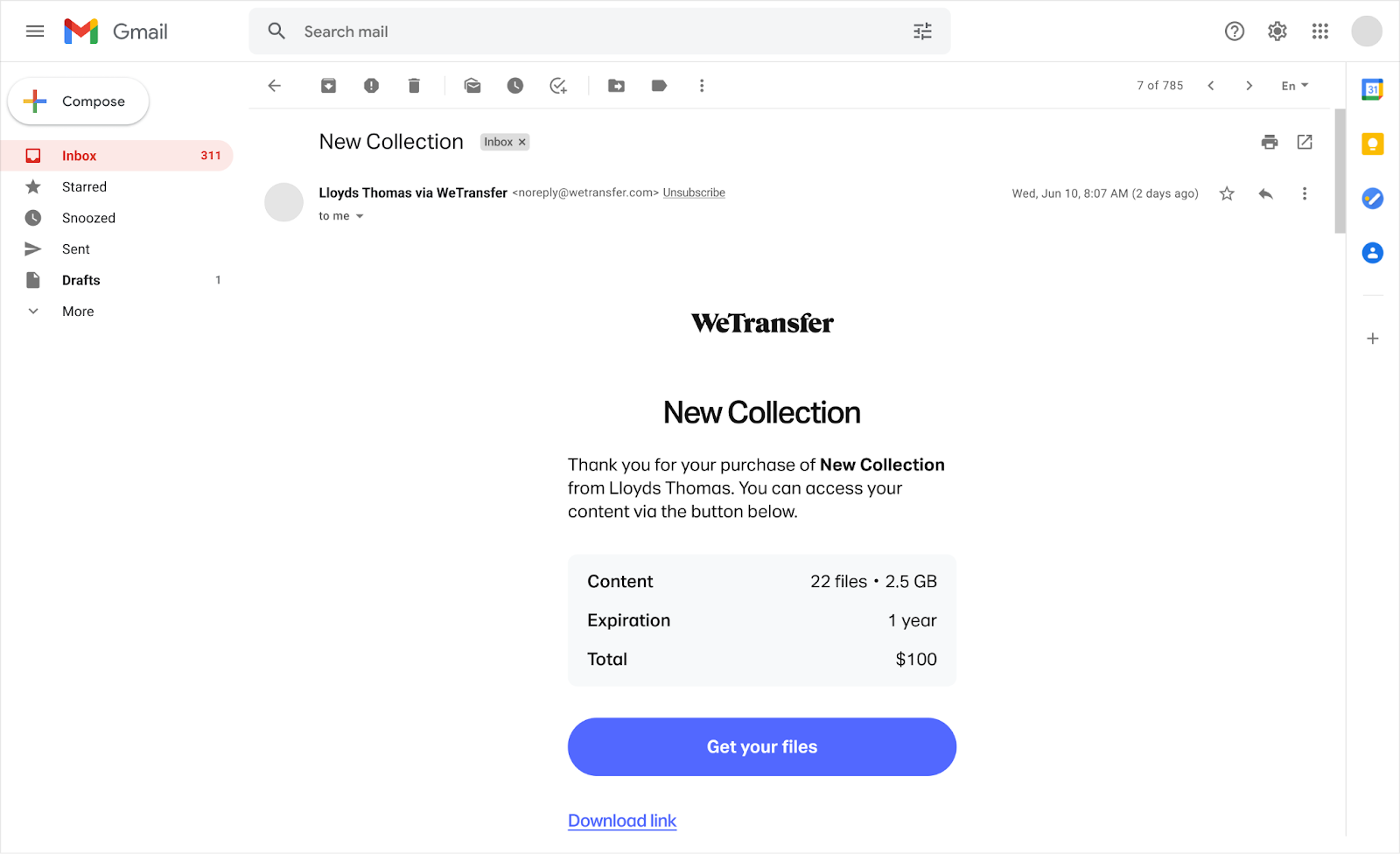The height and width of the screenshot is (854, 1400).
Task: Open the Calendar side panel
Action: (x=1372, y=88)
